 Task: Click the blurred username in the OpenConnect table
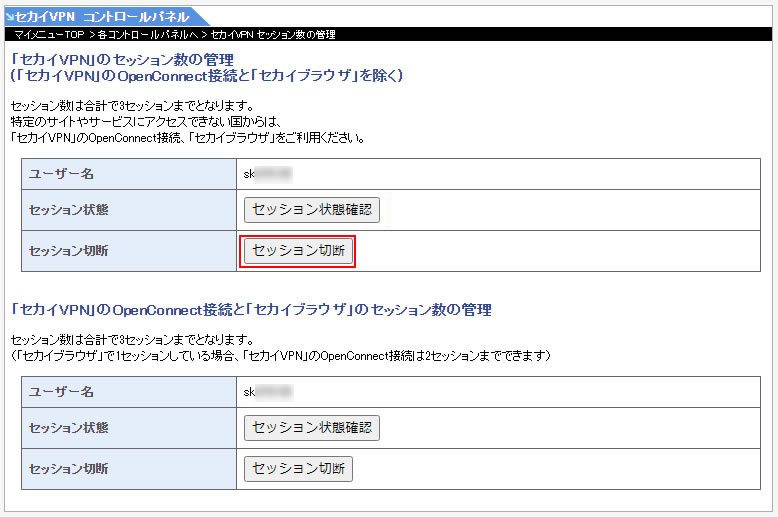pos(267,392)
